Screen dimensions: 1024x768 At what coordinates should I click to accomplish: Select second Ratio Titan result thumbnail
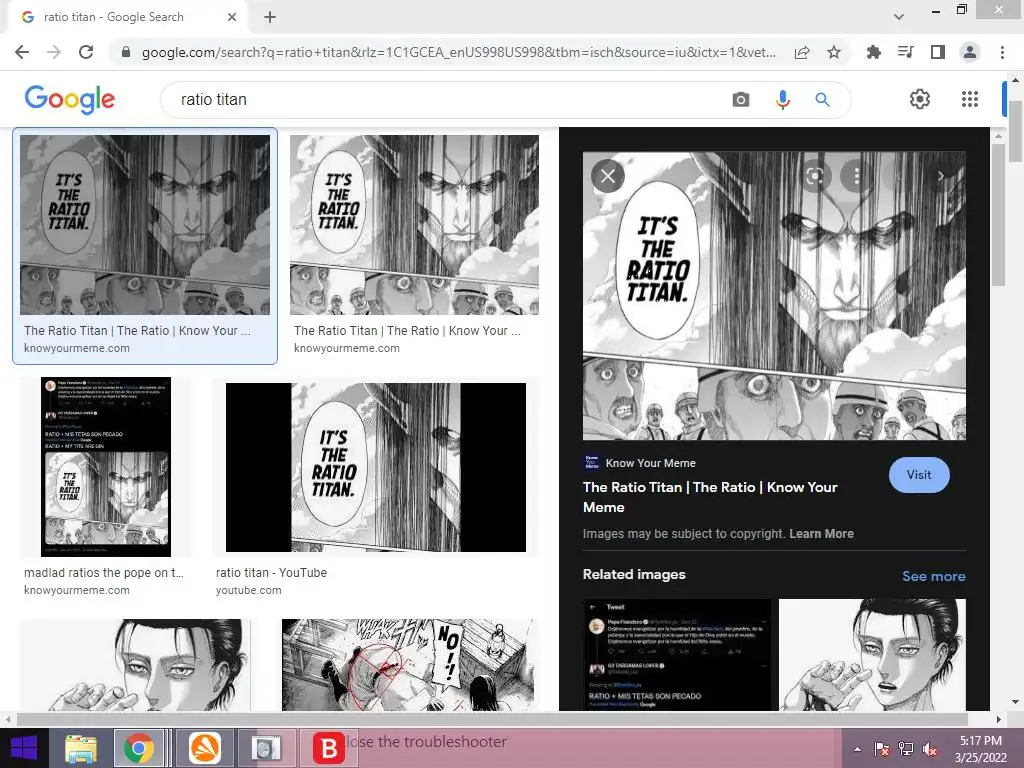coord(414,225)
